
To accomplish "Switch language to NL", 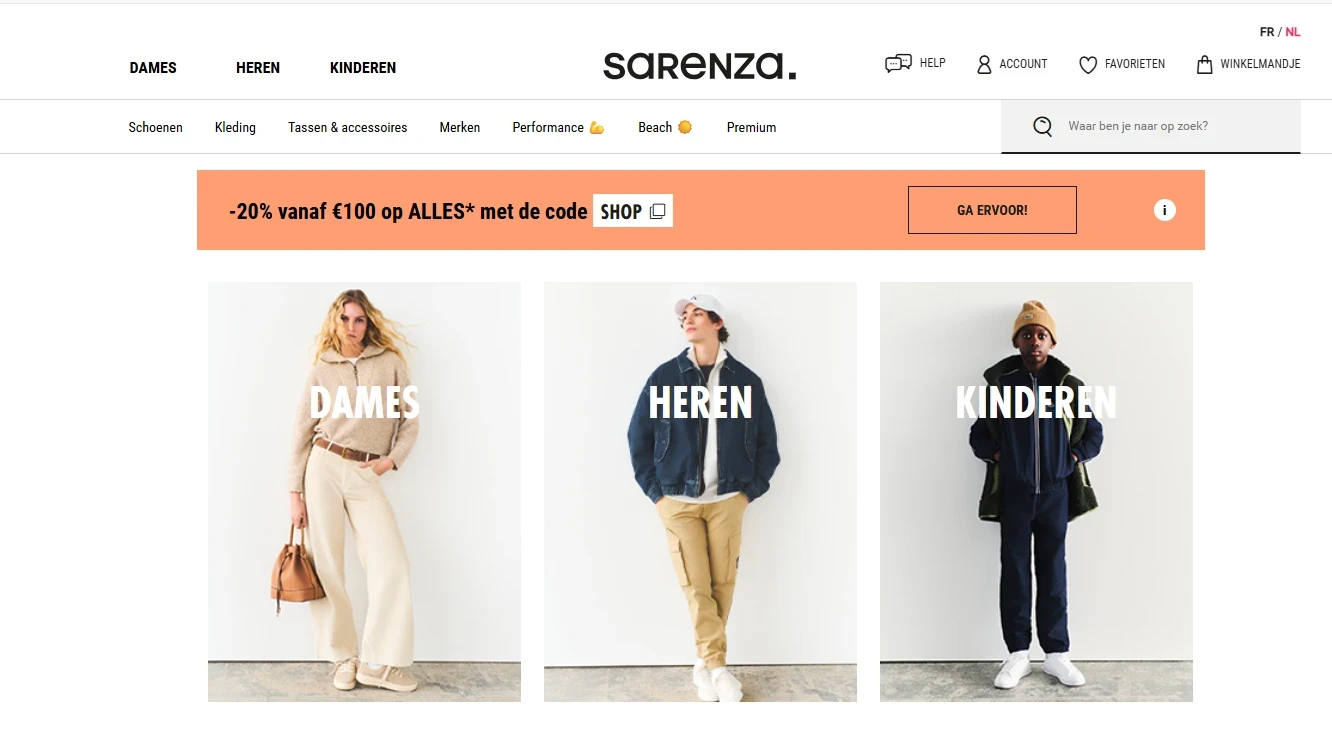I will coord(1293,32).
